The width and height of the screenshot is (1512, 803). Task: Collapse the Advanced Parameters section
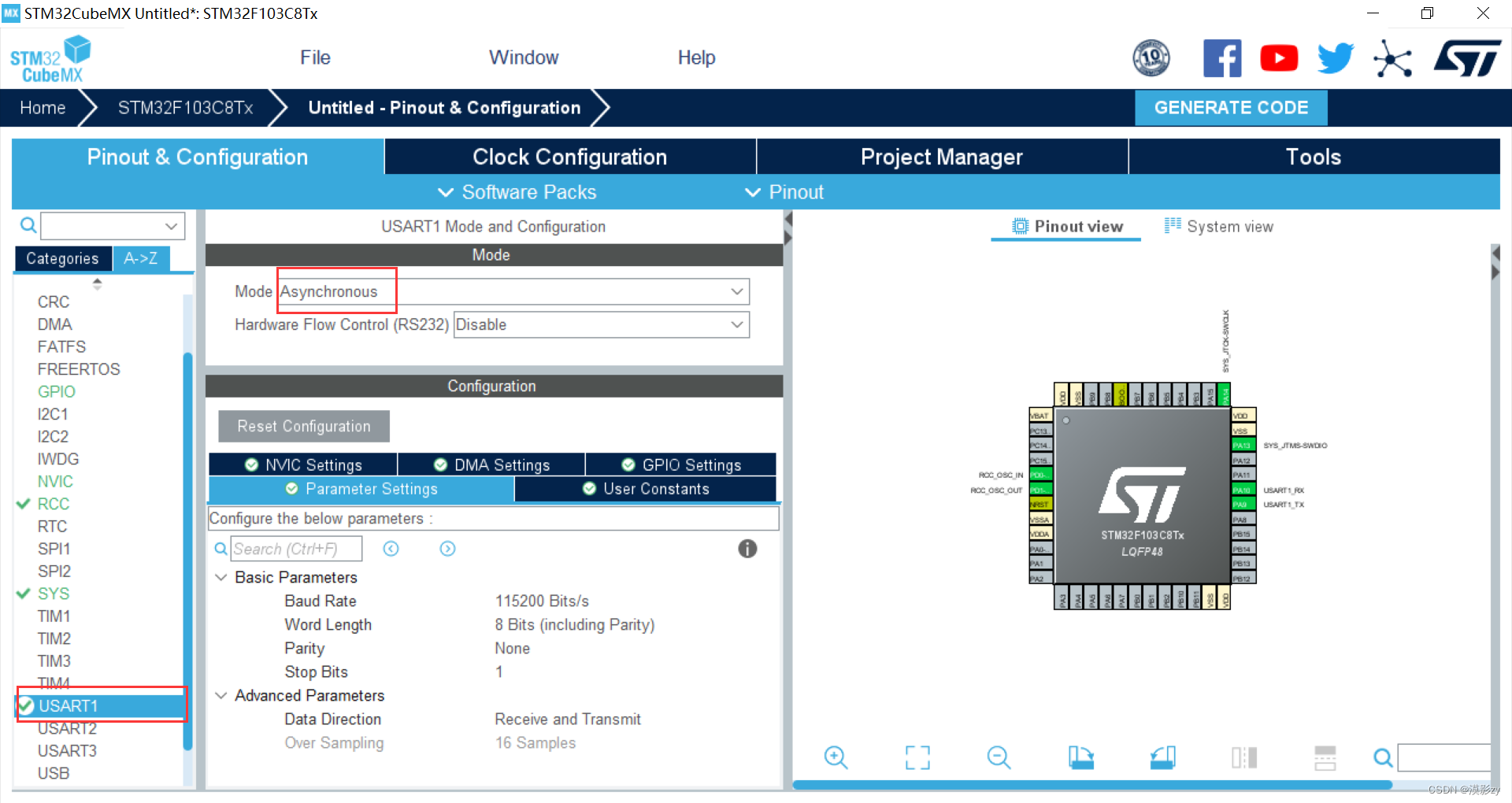pos(221,695)
